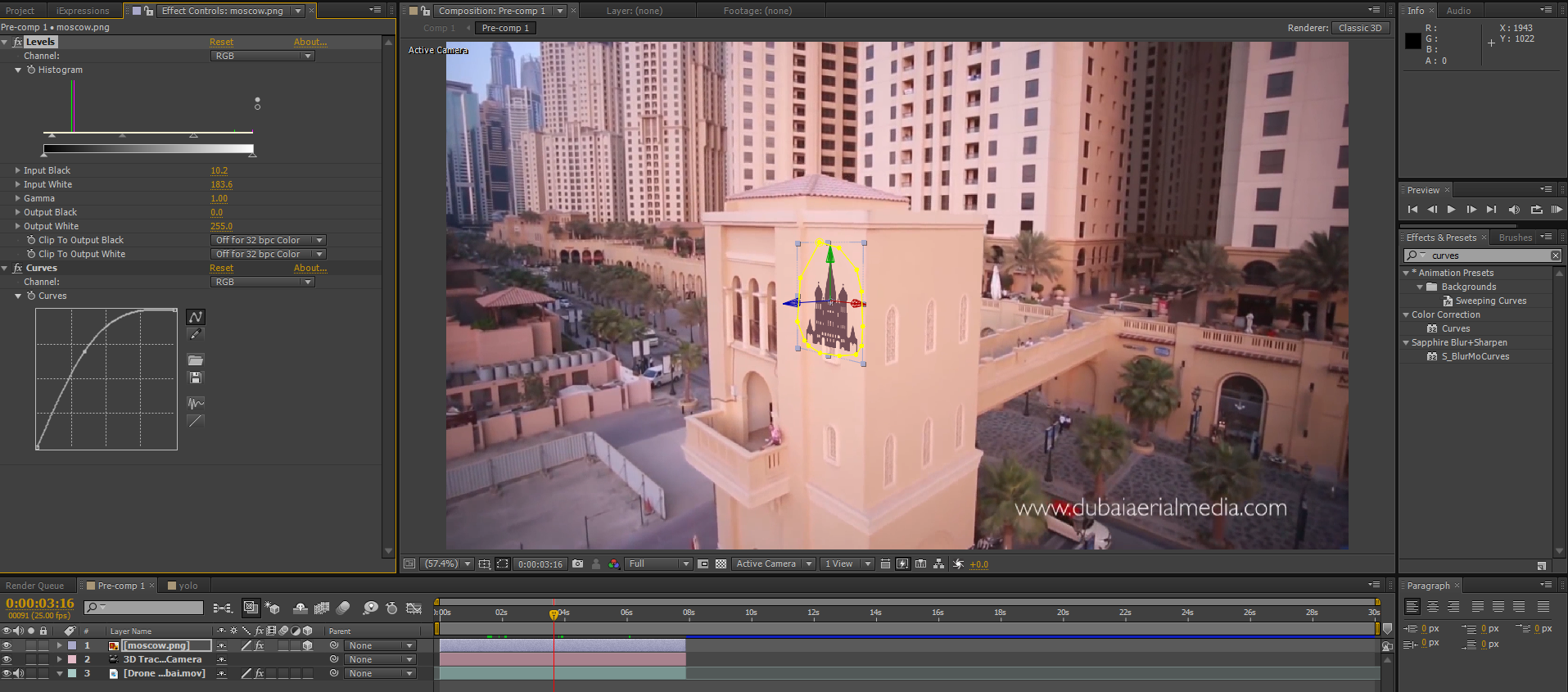This screenshot has height=692, width=1568.
Task: Enable frame blending for the composition
Action: coord(322,608)
